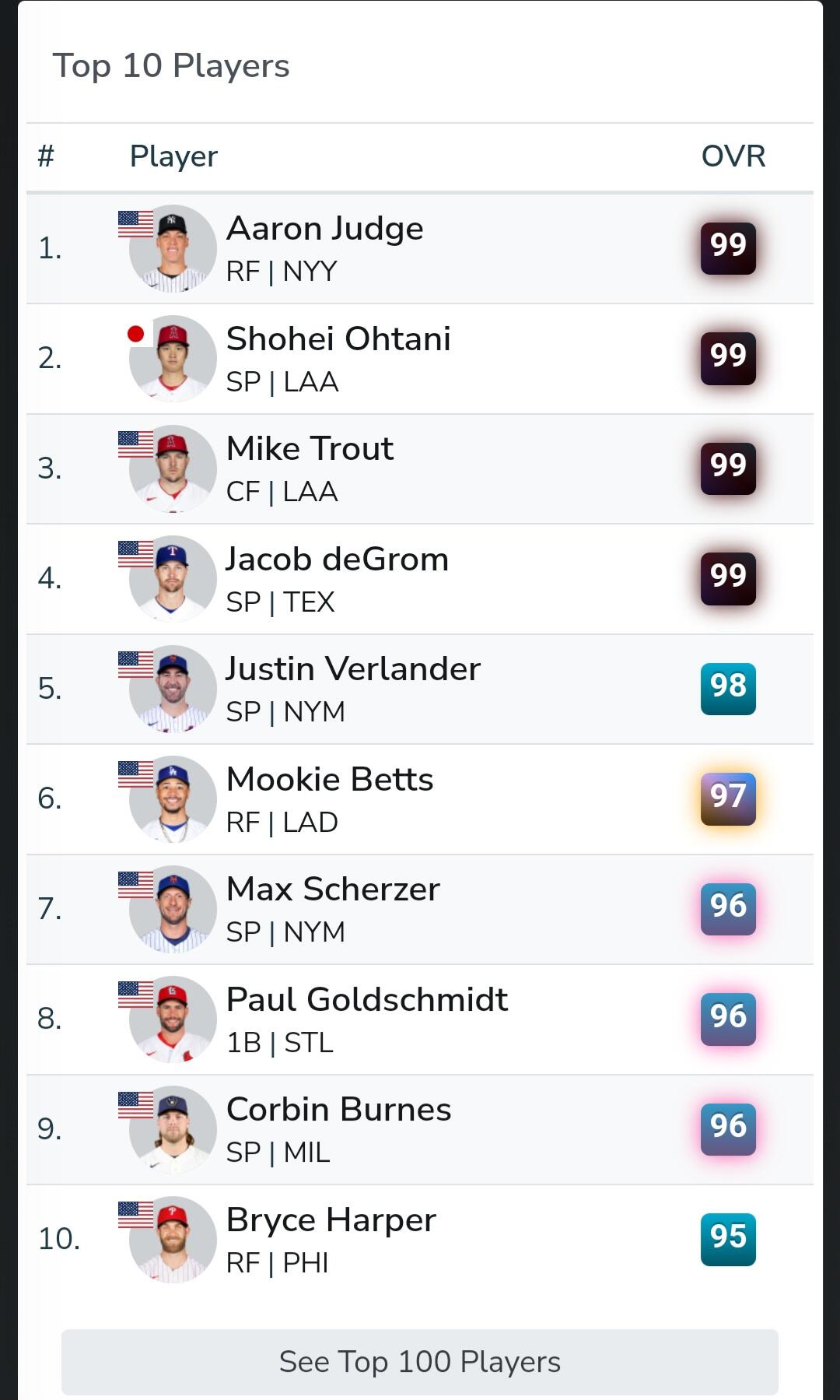
Task: Click the See Top 100 Players button
Action: 420,1362
